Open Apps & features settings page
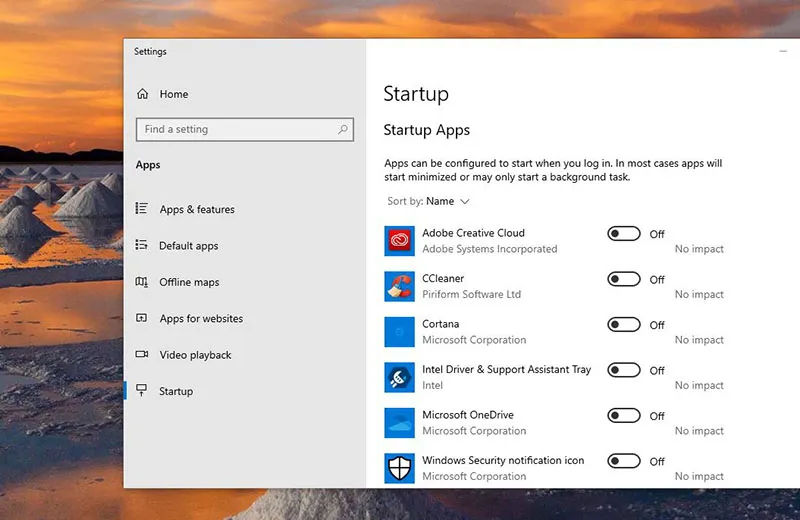Image resolution: width=800 pixels, height=520 pixels. pos(196,210)
